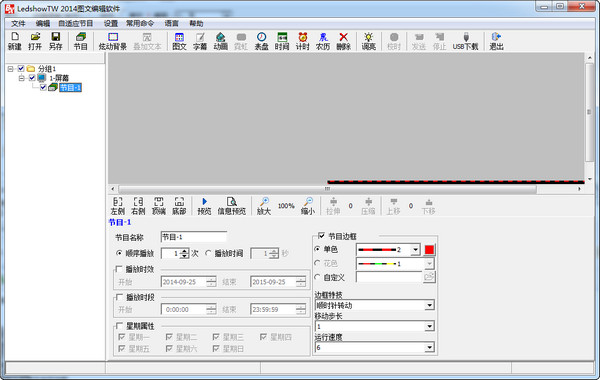Align to the bottom with 底部 icon
Viewport: 600px width, 380px height.
point(179,205)
